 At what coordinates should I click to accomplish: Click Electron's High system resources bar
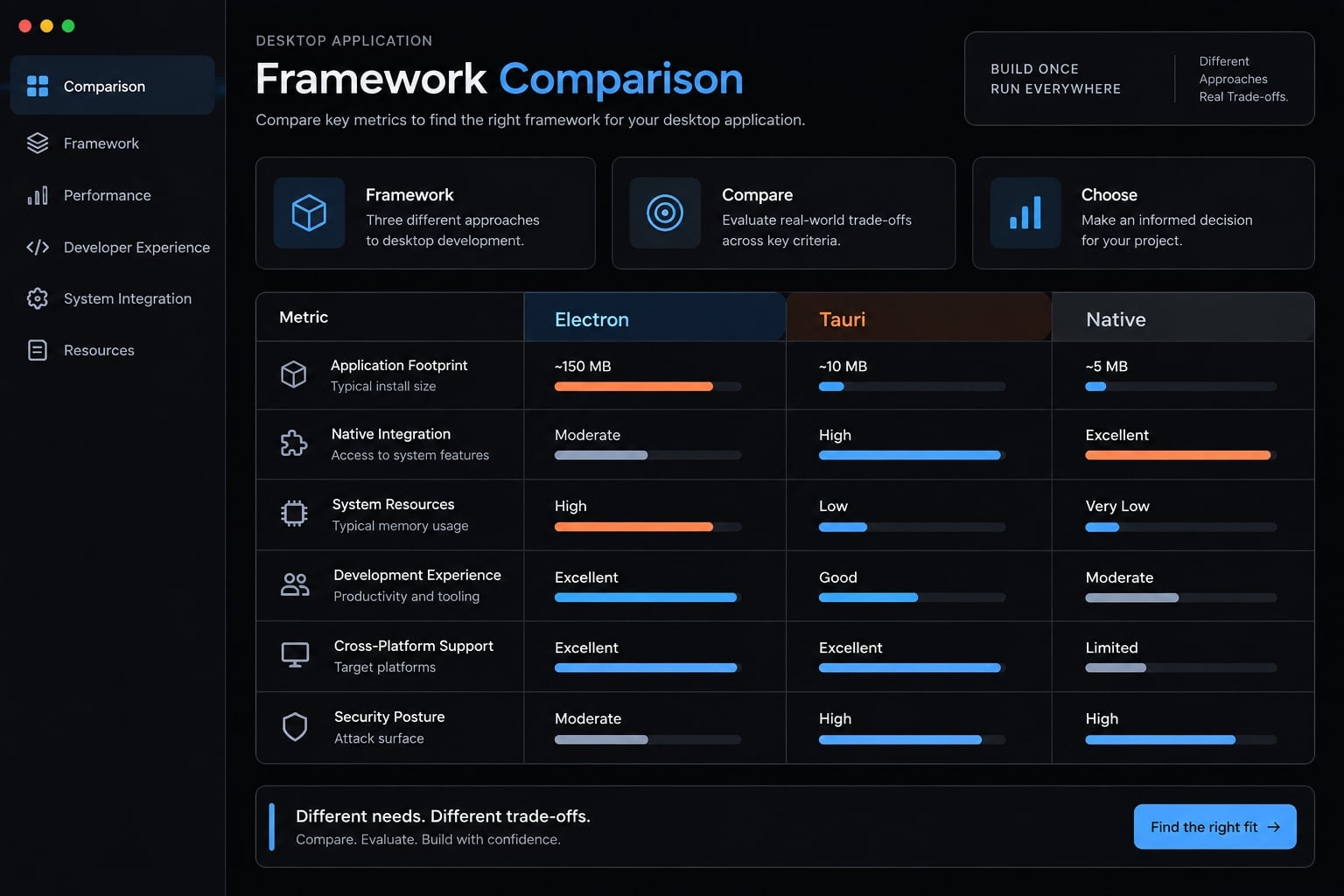coord(647,527)
